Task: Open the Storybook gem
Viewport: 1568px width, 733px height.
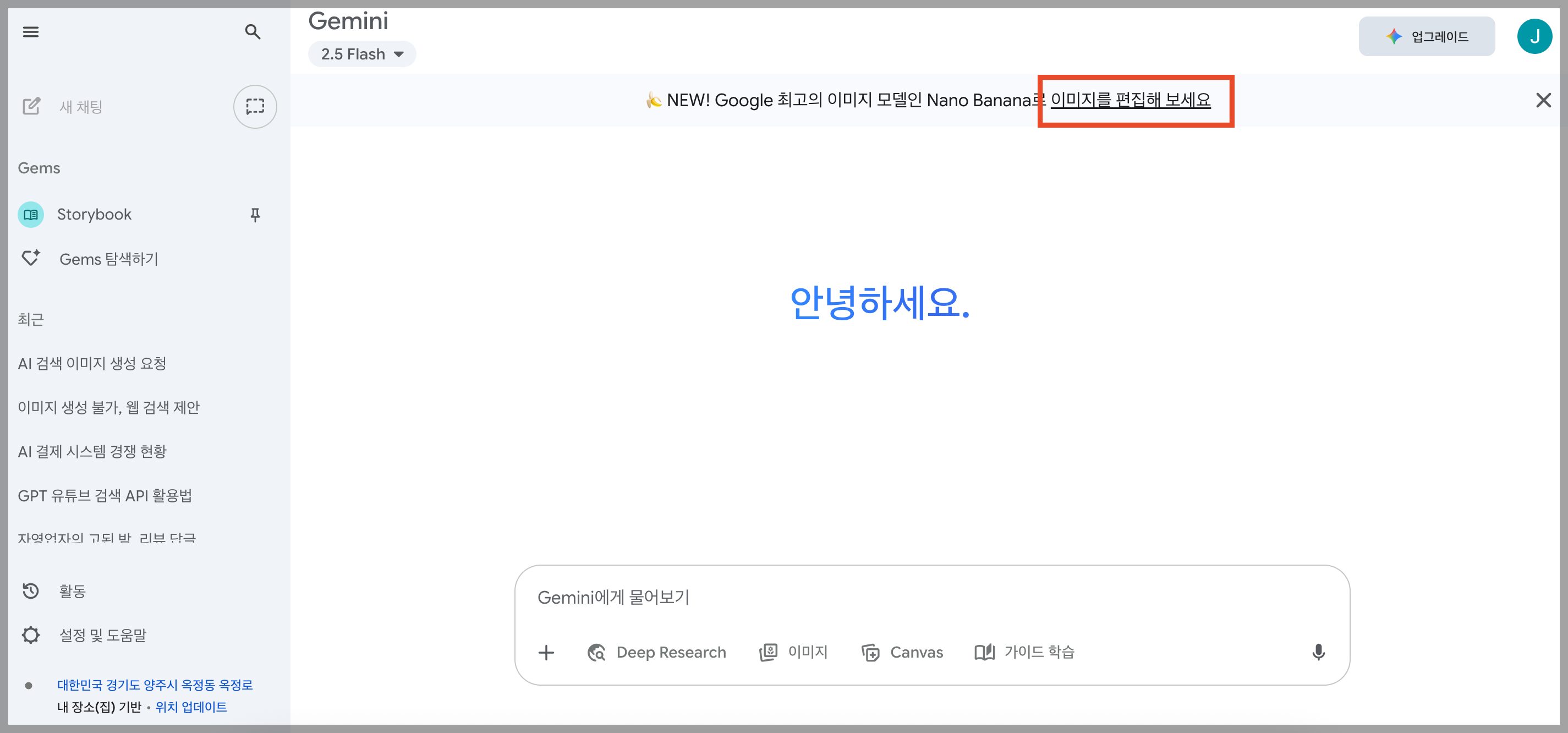Action: click(x=94, y=214)
